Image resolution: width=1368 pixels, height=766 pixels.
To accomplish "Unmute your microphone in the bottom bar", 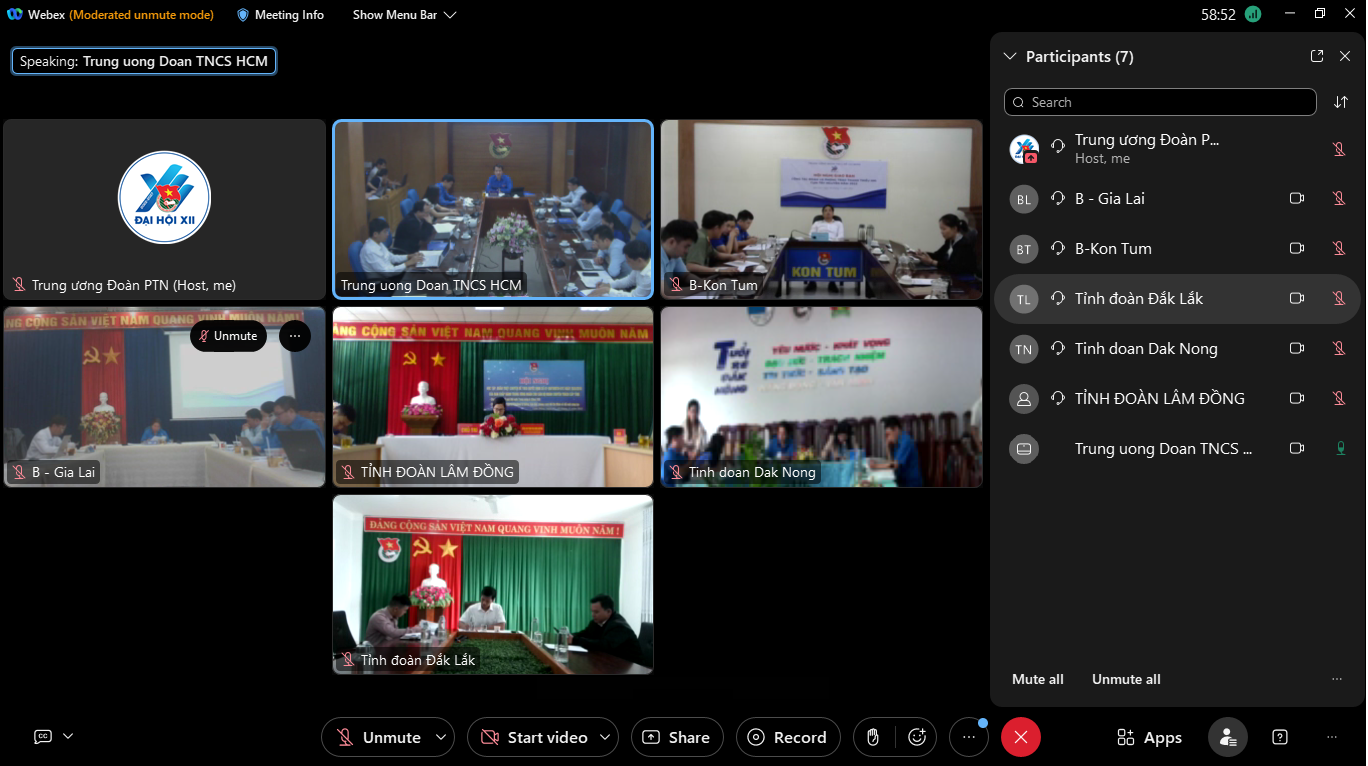I will (x=378, y=737).
